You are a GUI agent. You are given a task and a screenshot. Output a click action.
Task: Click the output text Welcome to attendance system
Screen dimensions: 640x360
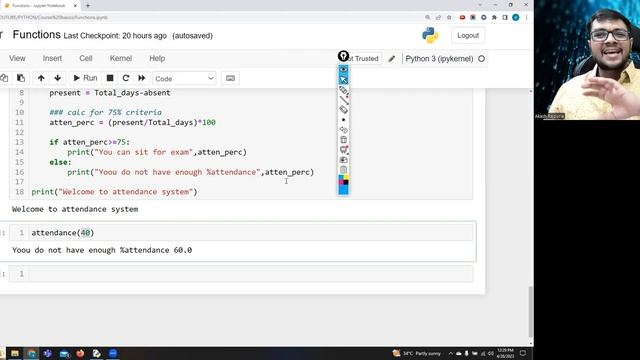[75, 209]
